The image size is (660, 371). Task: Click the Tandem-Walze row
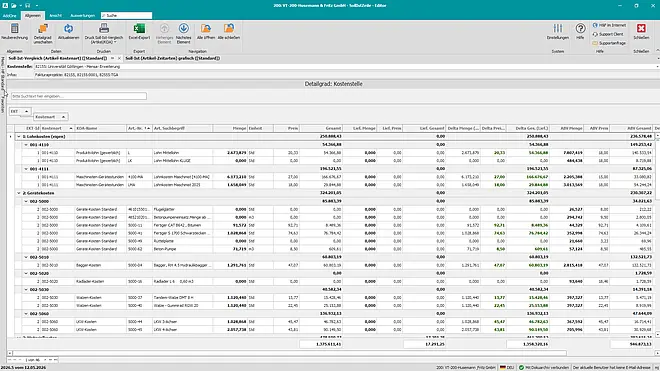pyautogui.click(x=333, y=298)
